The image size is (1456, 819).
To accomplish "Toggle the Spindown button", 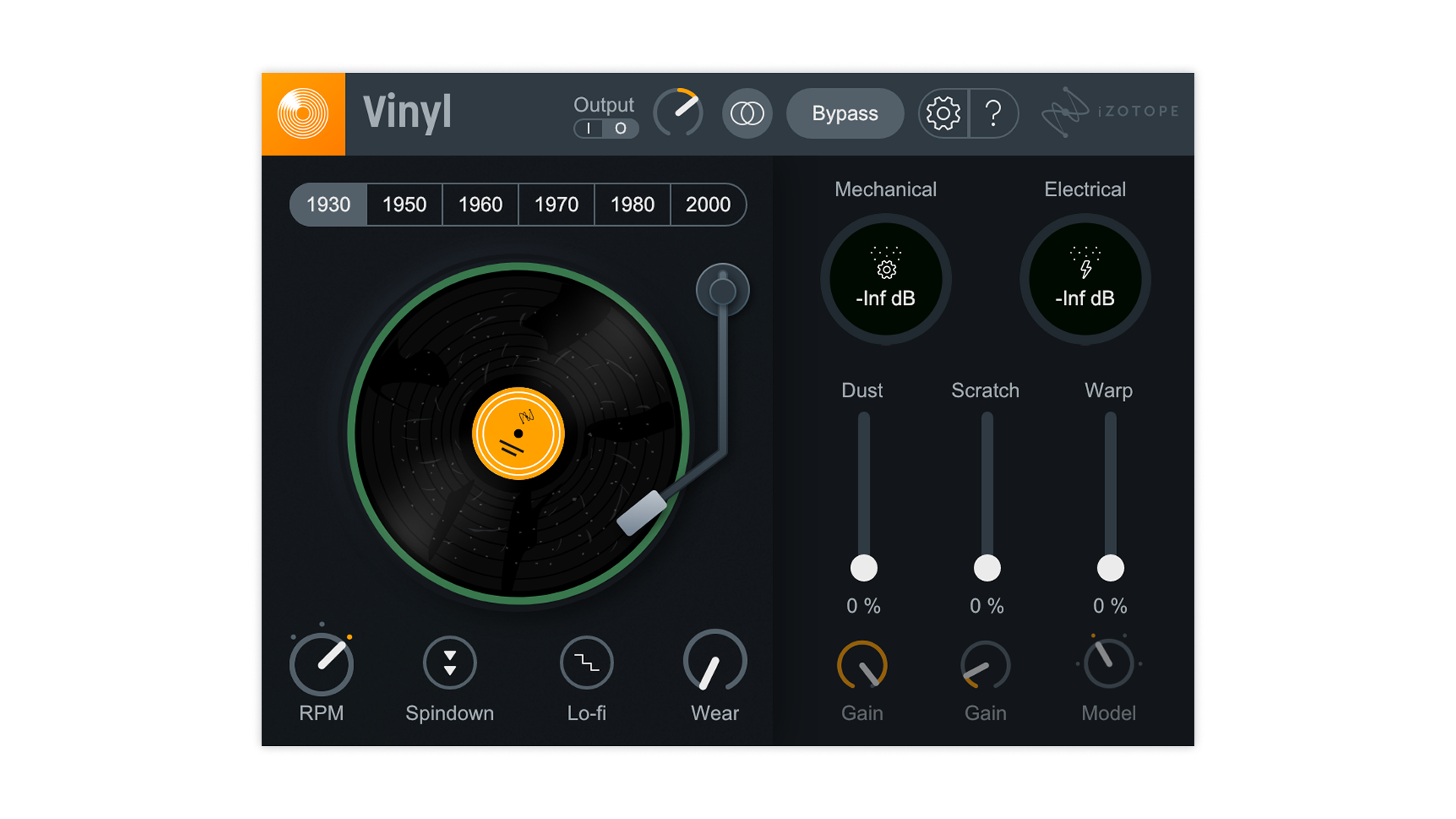I will pyautogui.click(x=450, y=663).
